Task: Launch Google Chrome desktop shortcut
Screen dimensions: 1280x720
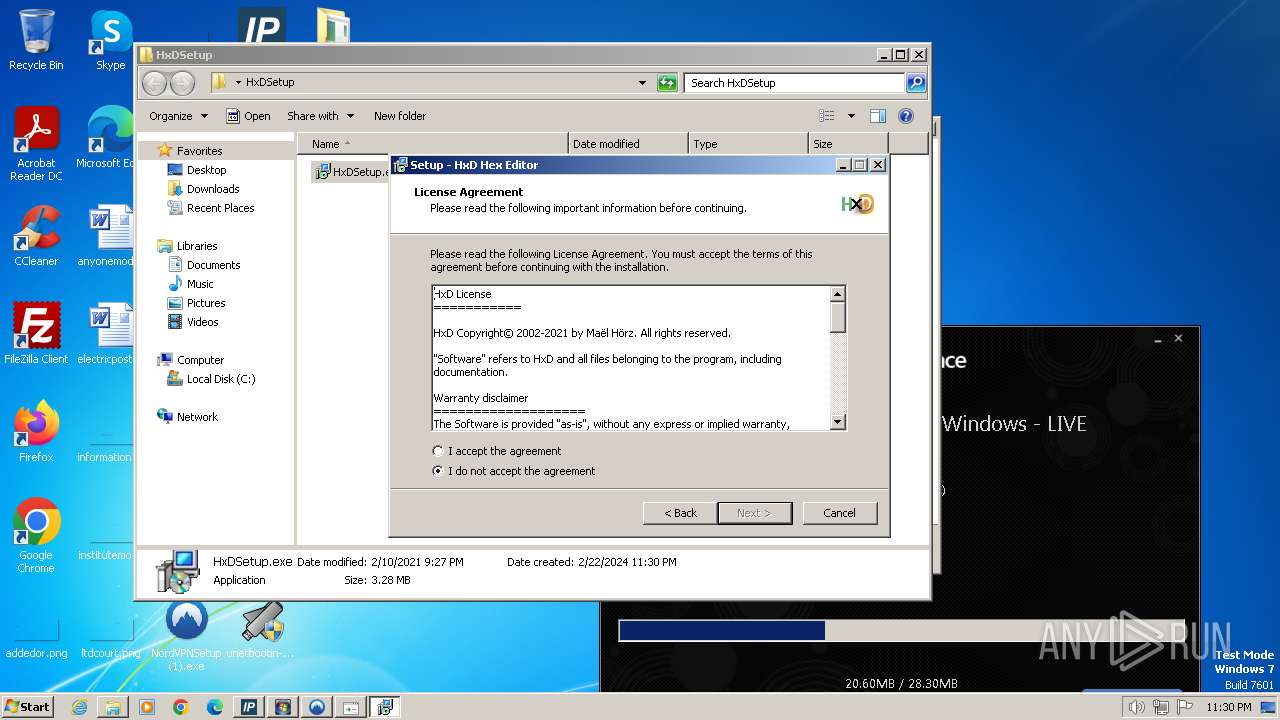Action: coord(36,535)
